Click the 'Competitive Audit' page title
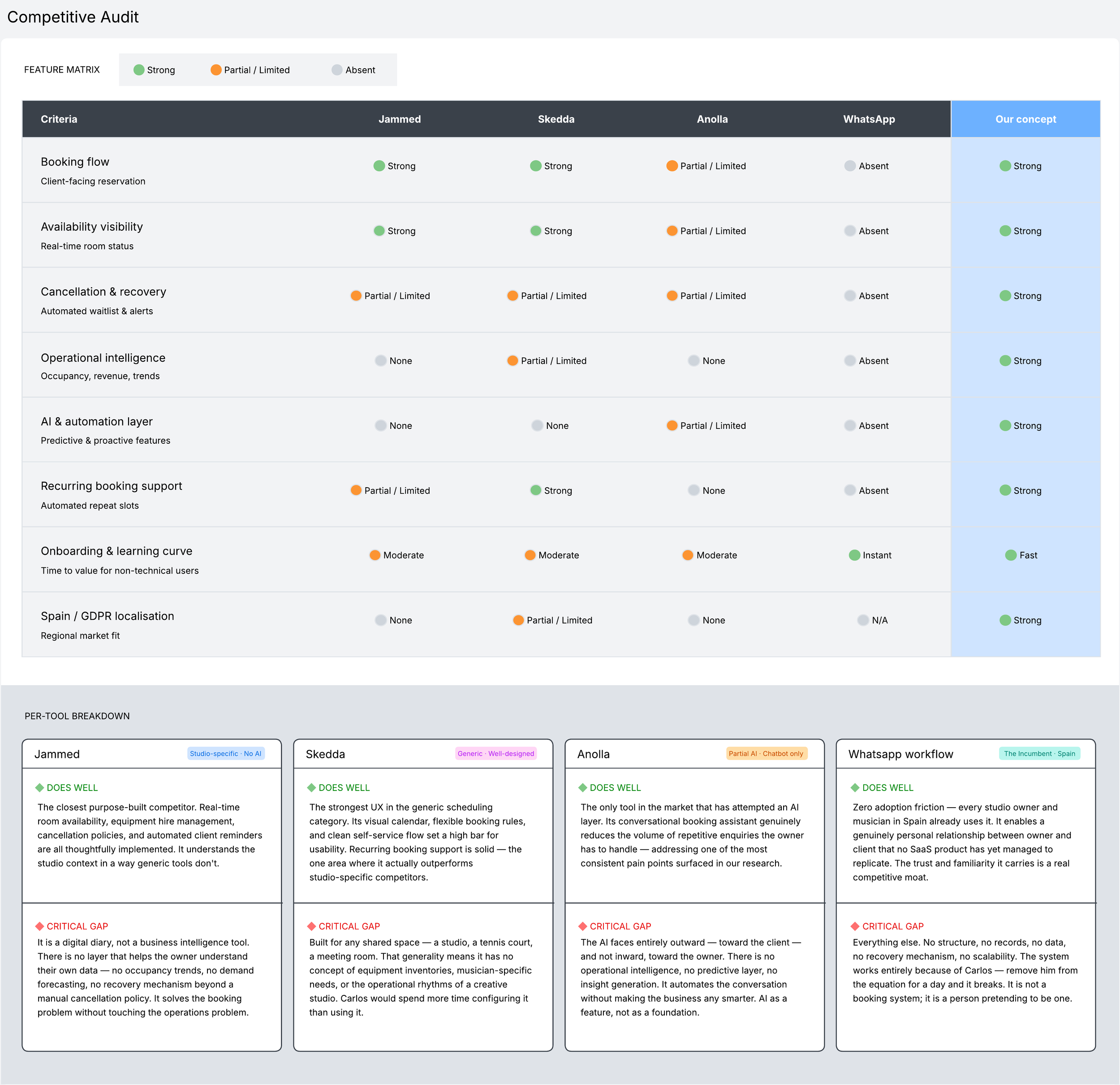The width and height of the screenshot is (1120, 1085). (73, 17)
